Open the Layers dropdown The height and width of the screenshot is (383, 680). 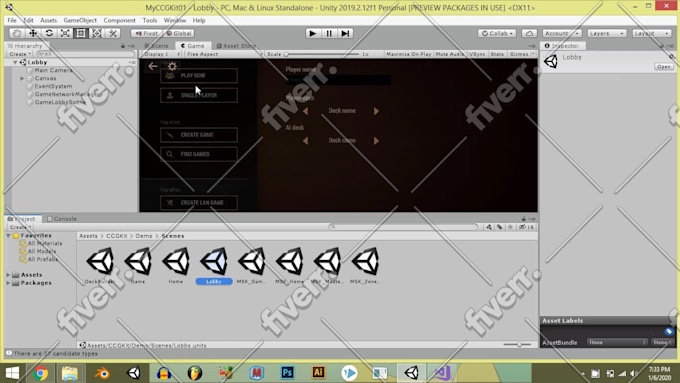(607, 33)
